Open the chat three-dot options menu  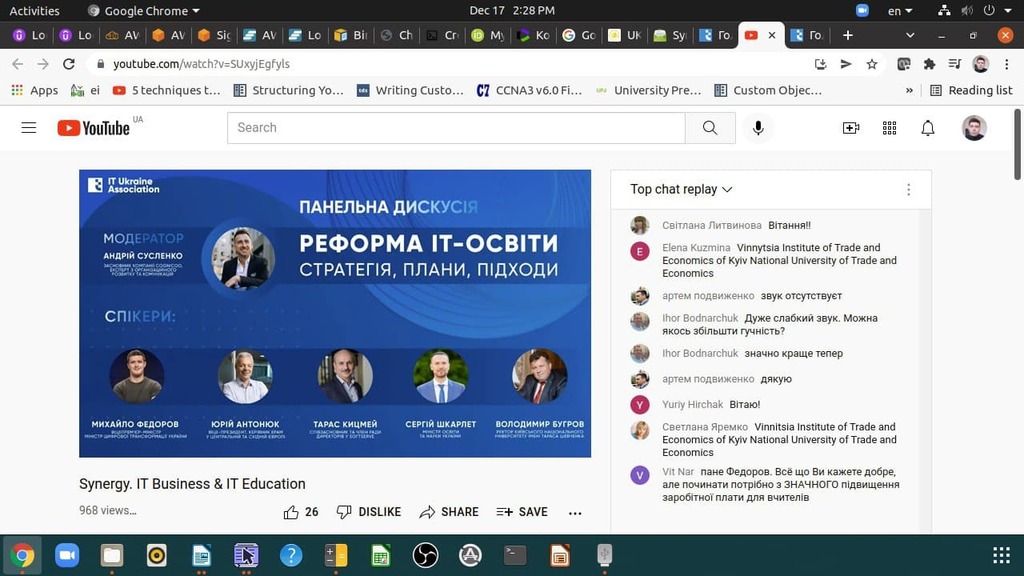tap(908, 189)
